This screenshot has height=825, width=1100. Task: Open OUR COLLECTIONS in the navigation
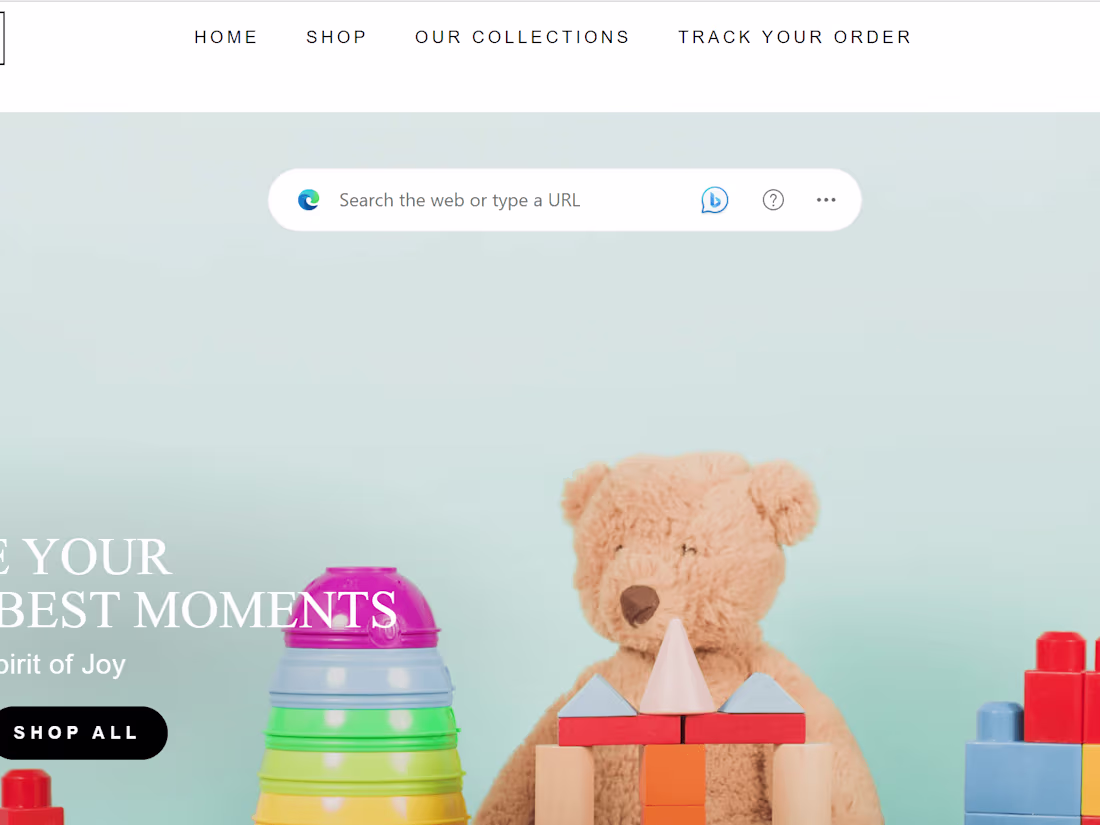point(523,36)
